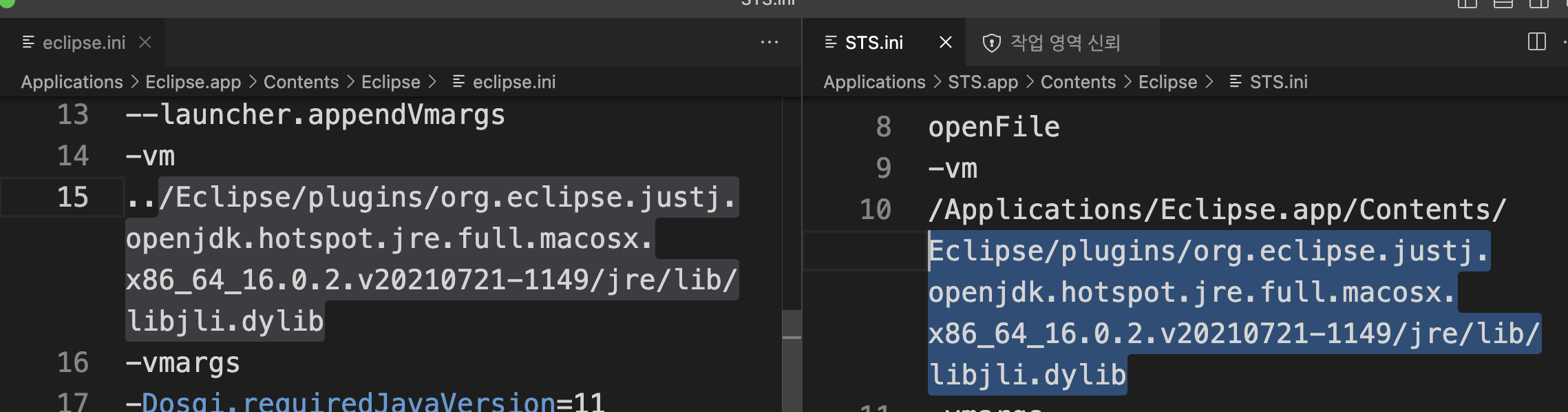Select Eclipse folder in left breadcrumb
Image resolution: width=1568 pixels, height=412 pixels.
(x=390, y=82)
